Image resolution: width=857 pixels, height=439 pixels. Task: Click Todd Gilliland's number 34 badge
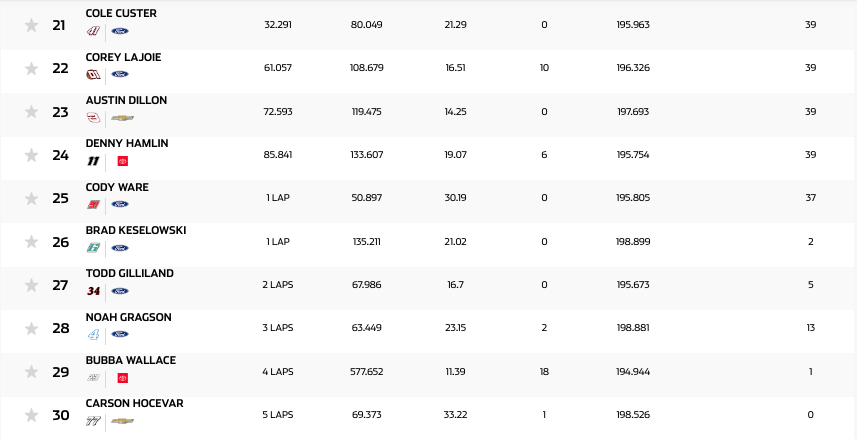click(94, 291)
